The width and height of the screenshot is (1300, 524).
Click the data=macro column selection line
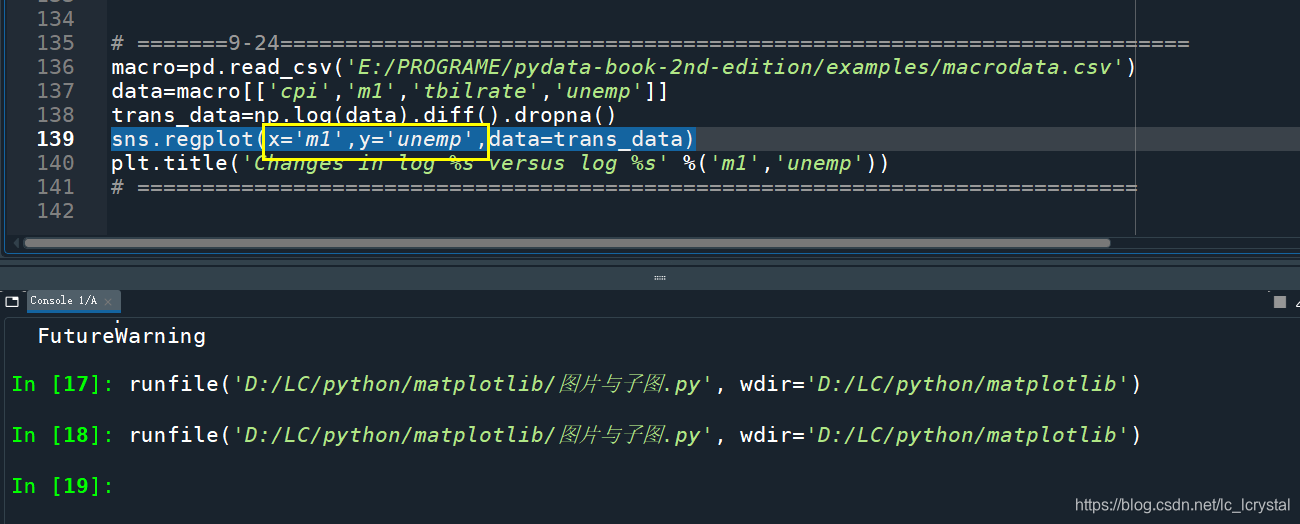(x=390, y=91)
